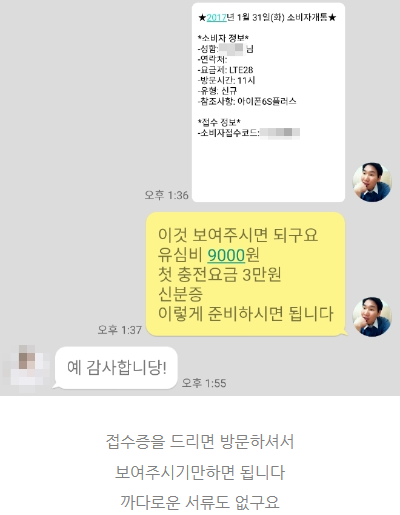
Task: Tap the 오후 1:55 timestamp
Action: pyautogui.click(x=204, y=383)
